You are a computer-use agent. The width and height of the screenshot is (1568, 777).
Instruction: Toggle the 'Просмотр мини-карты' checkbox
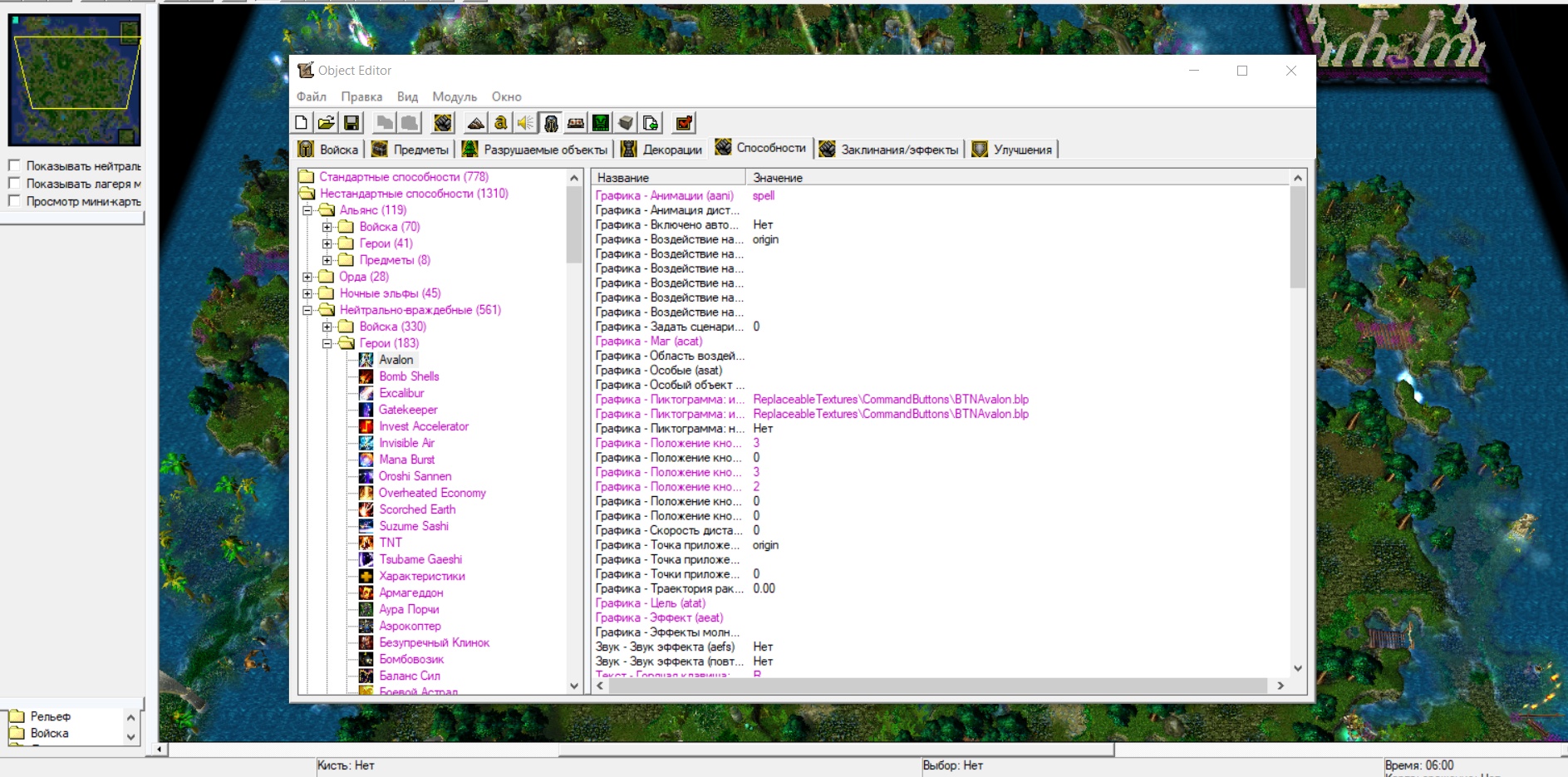coord(14,200)
